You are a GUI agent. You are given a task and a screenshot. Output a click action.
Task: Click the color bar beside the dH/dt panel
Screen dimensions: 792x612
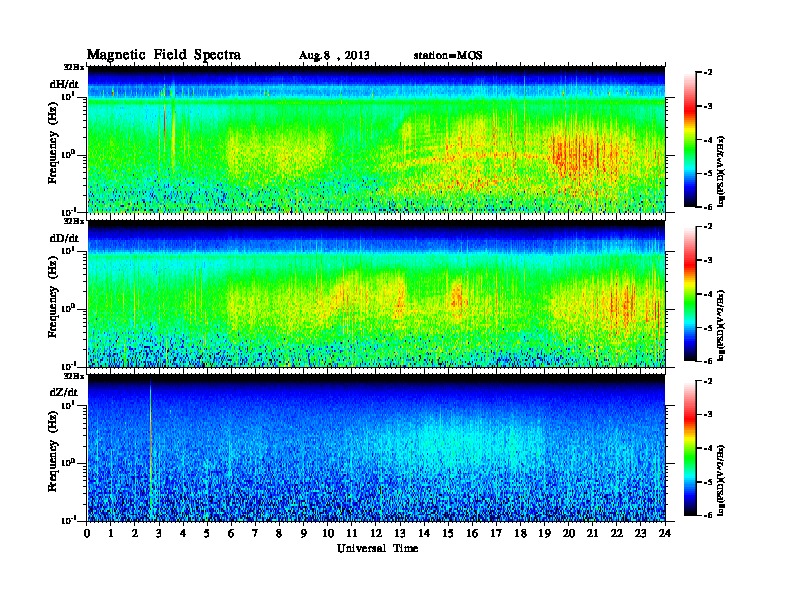[x=690, y=140]
